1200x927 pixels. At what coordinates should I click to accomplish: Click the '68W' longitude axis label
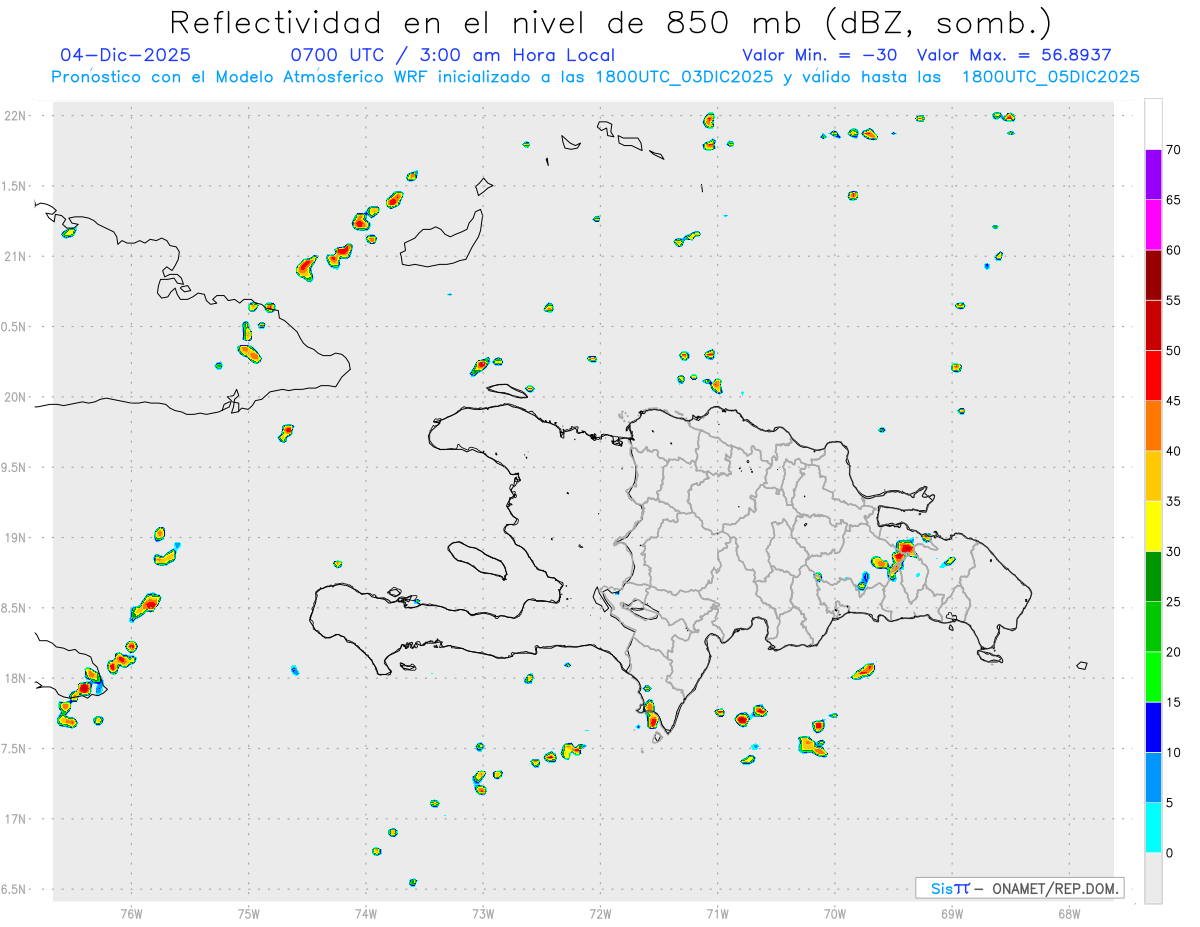[1069, 913]
